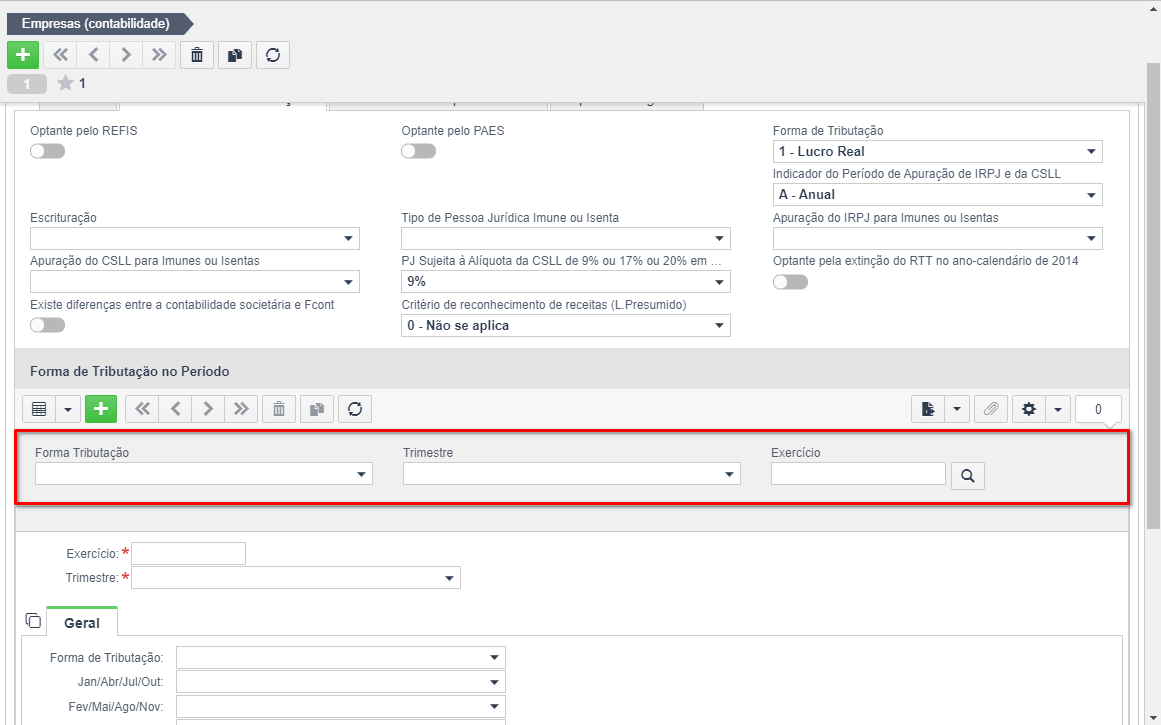Delete period entry with trash icon

279,409
